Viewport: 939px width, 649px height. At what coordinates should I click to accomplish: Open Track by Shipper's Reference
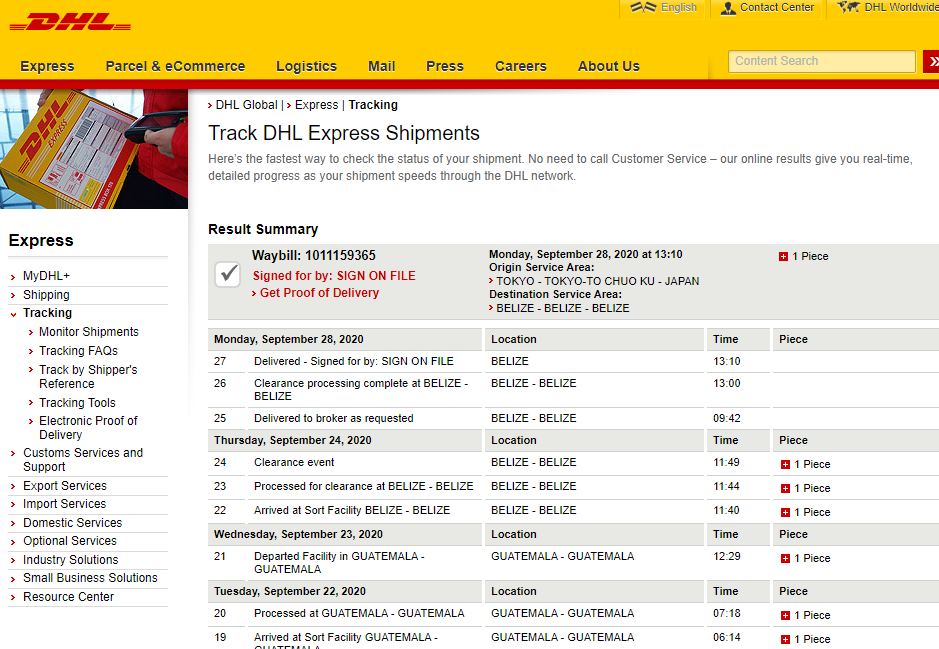point(88,377)
